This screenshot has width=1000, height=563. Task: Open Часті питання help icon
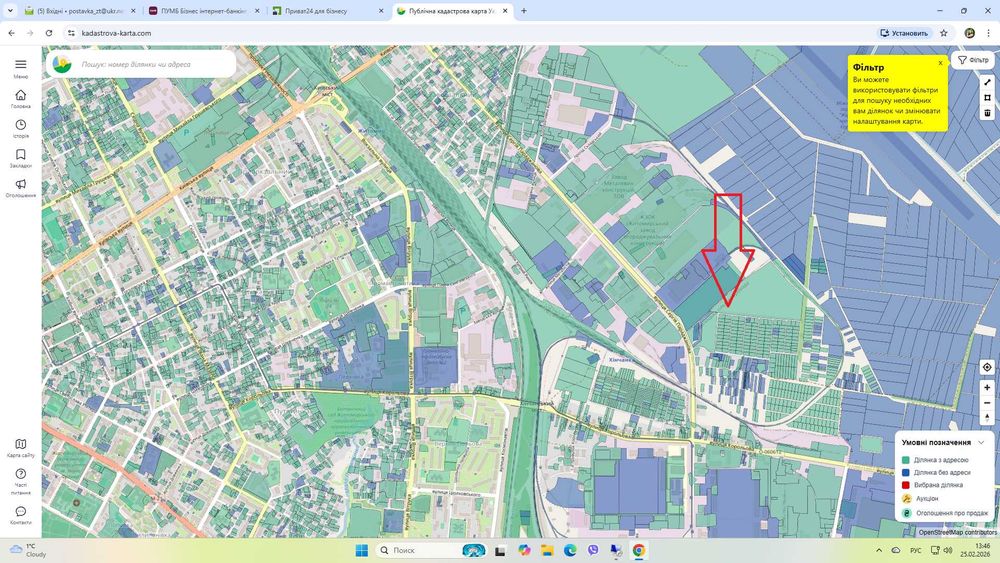(x=20, y=474)
